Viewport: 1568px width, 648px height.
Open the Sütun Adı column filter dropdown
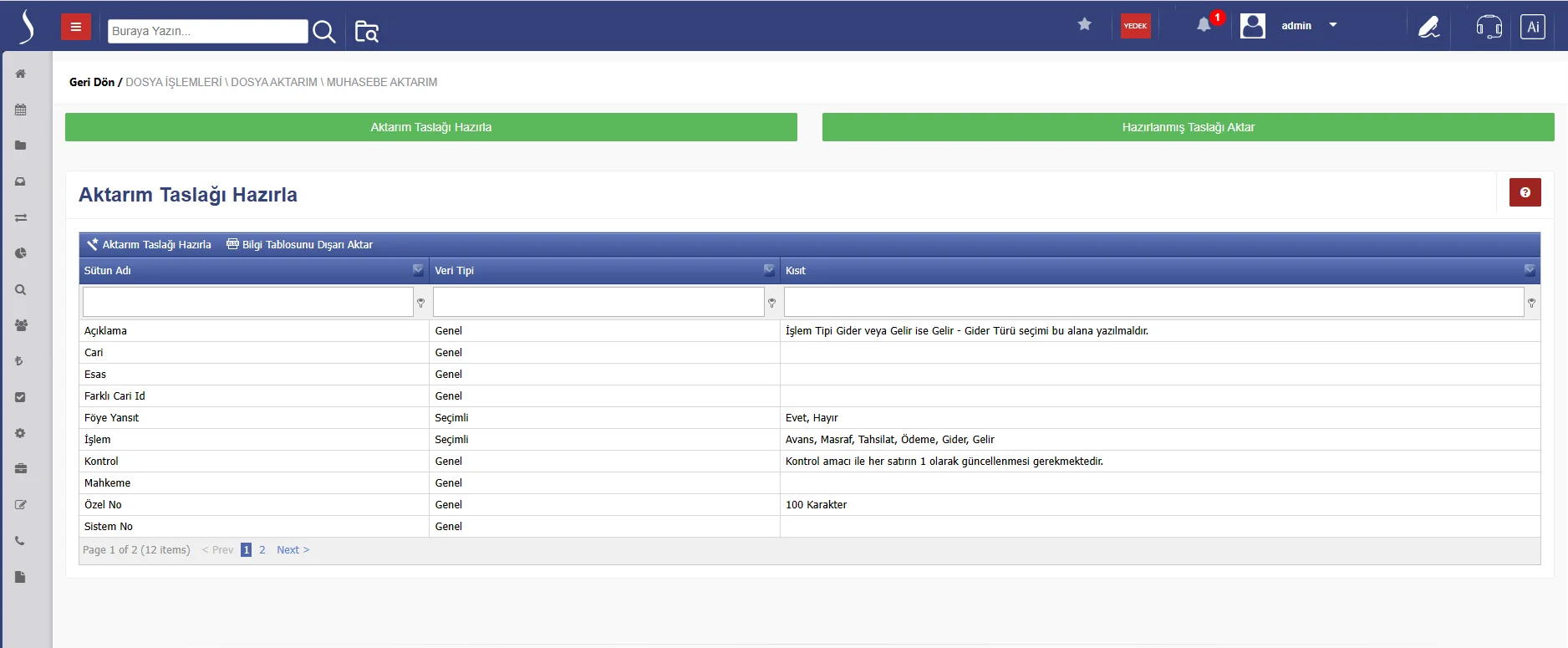(x=418, y=270)
